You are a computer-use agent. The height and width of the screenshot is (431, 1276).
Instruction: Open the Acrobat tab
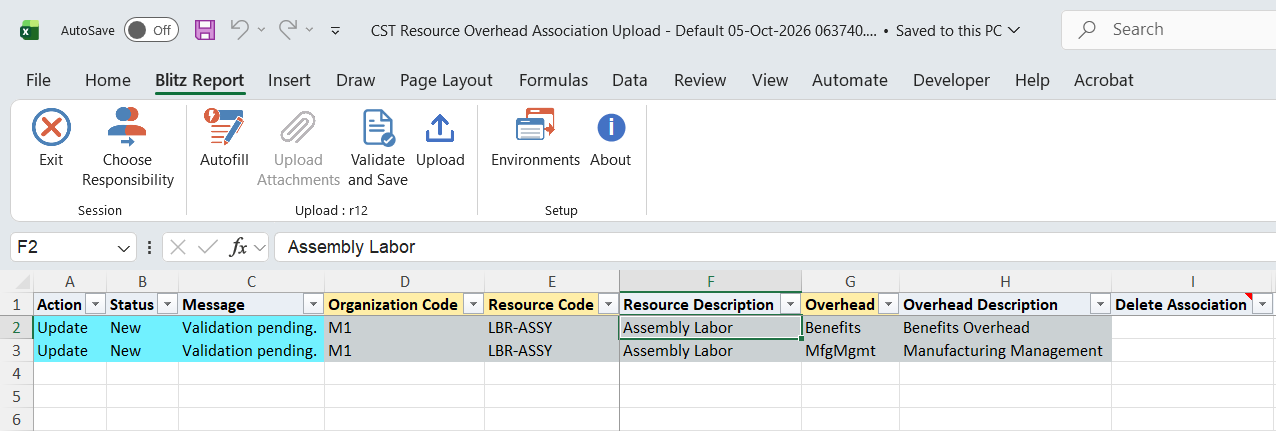pyautogui.click(x=1104, y=80)
